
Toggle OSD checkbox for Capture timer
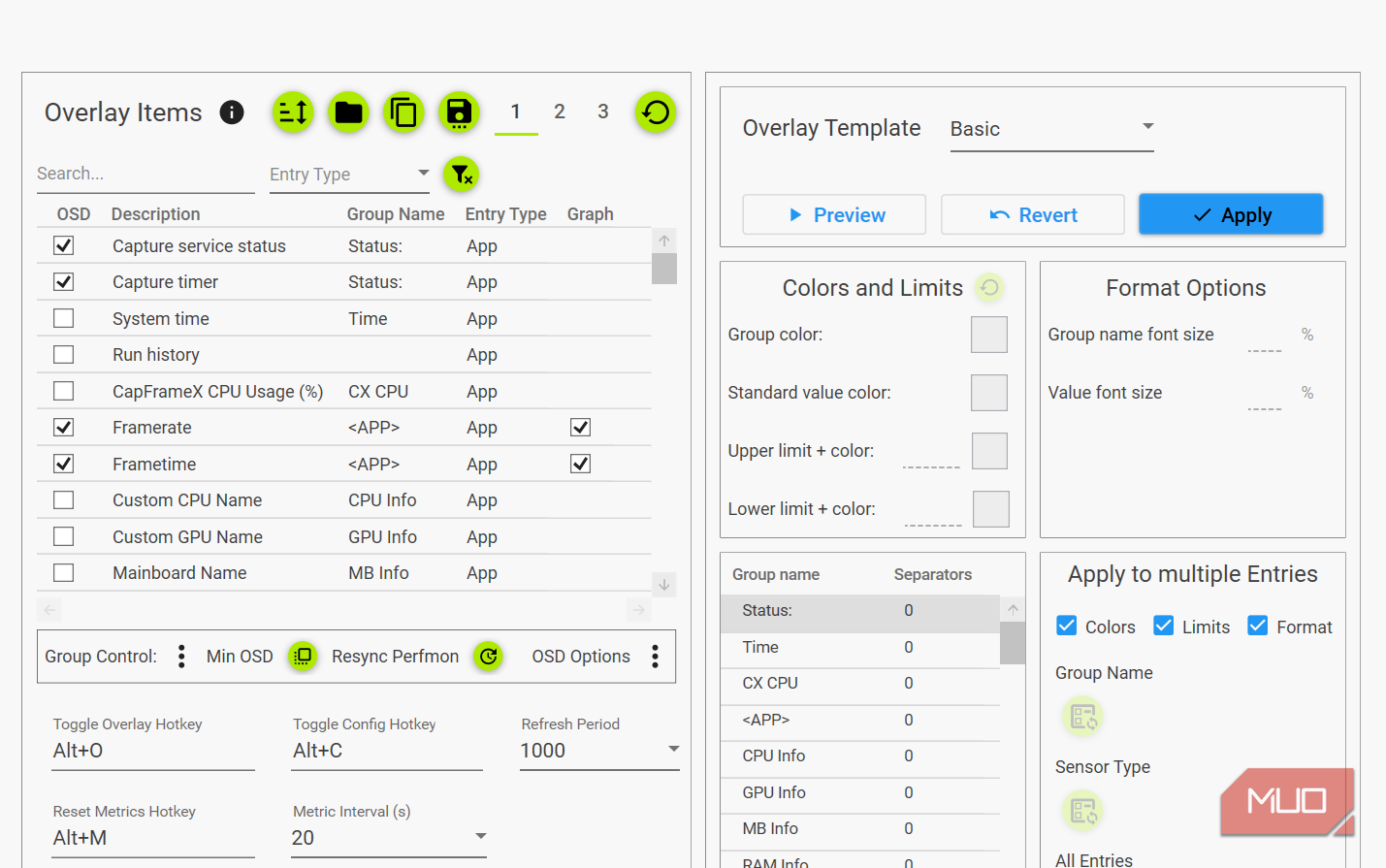(64, 281)
